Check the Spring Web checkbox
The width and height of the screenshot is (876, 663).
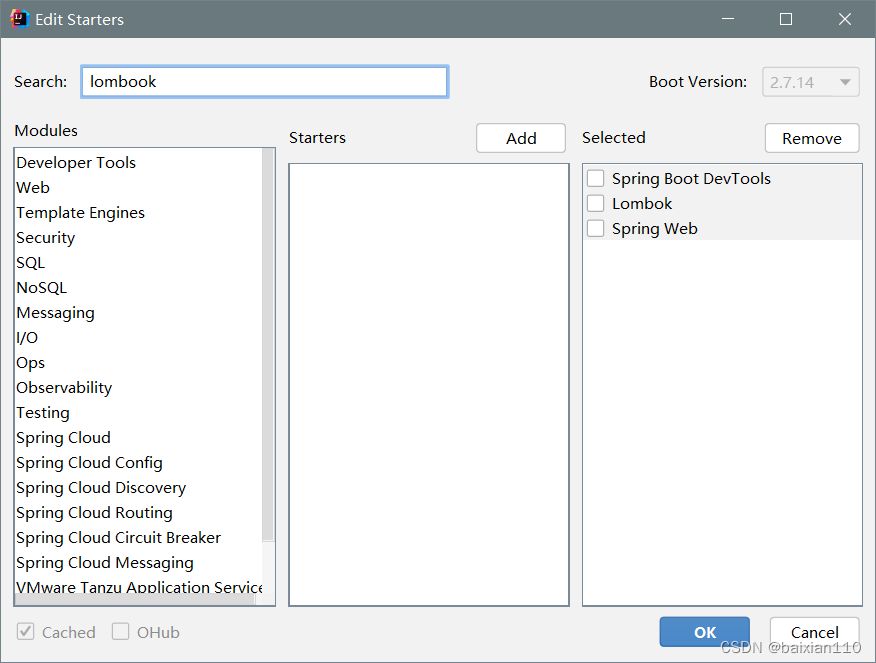[x=596, y=228]
